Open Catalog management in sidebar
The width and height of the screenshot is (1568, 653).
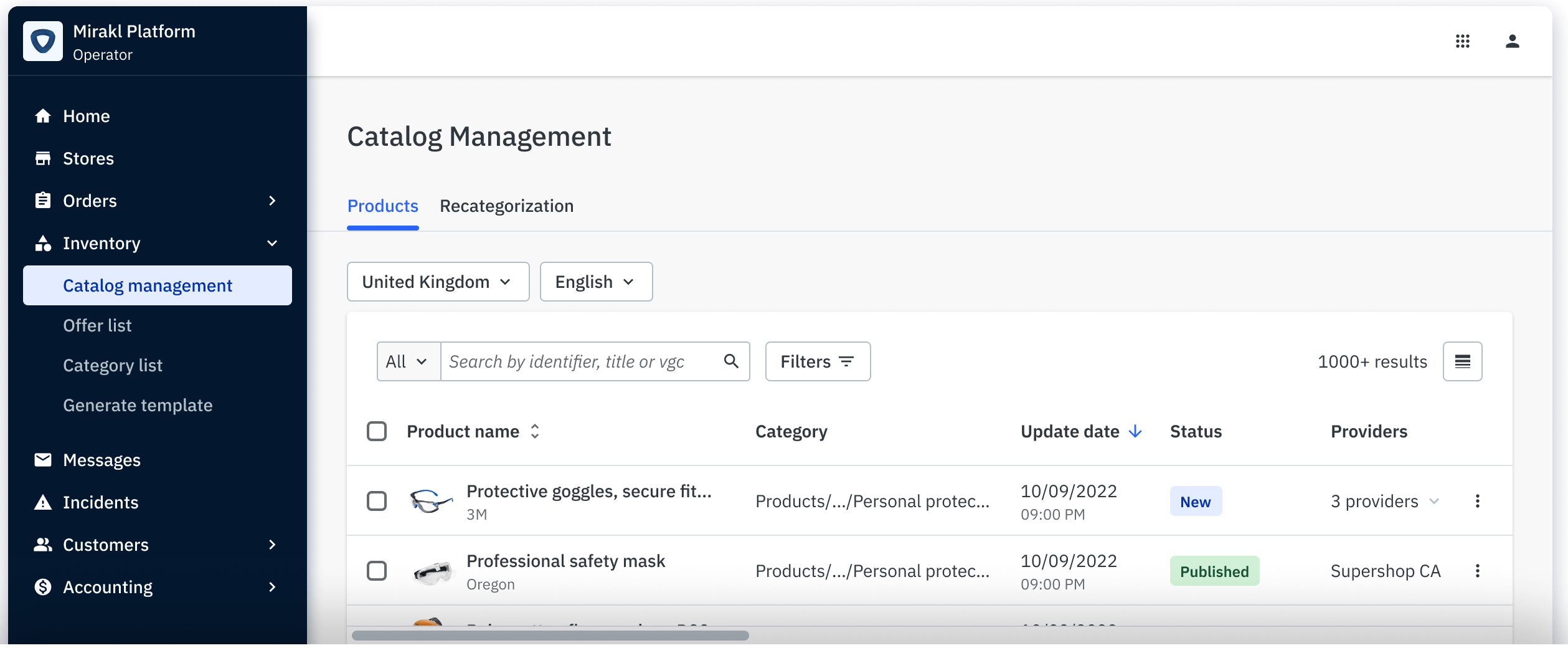click(x=158, y=285)
